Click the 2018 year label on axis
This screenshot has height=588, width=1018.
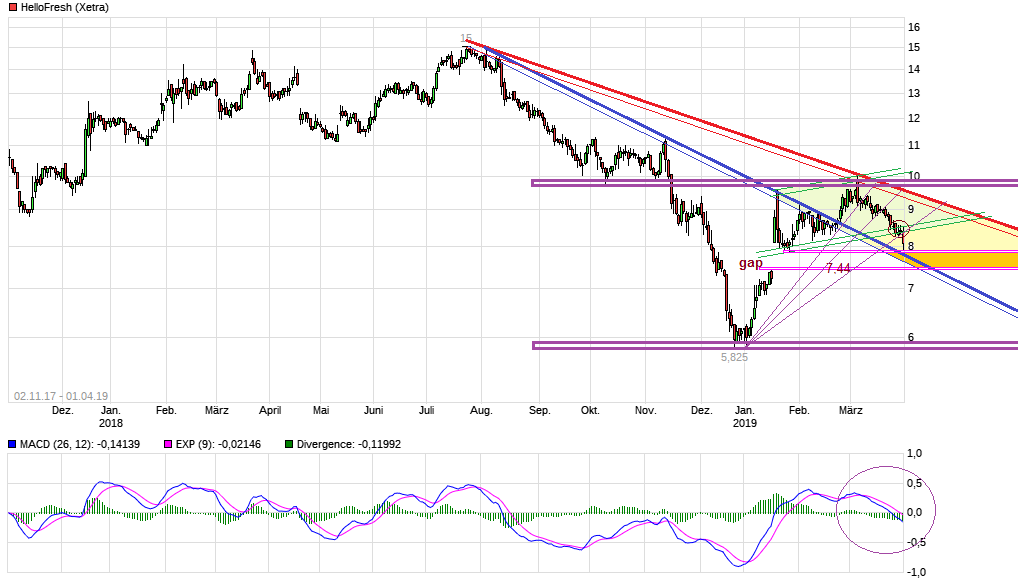[x=110, y=423]
